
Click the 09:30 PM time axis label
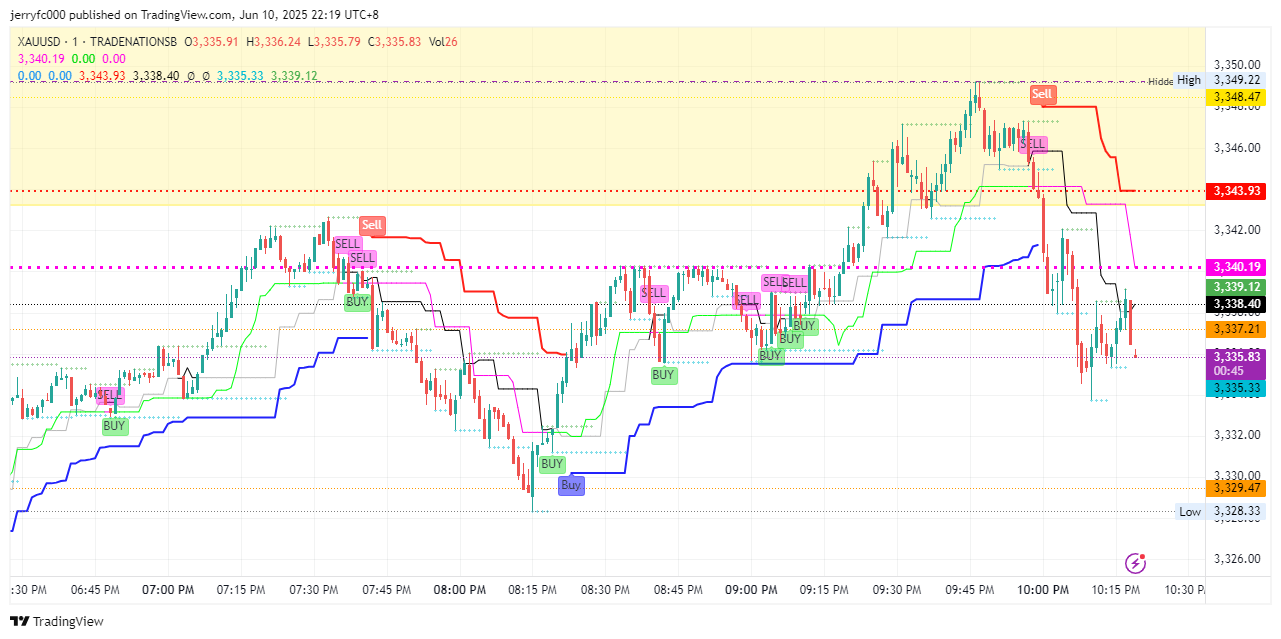896,591
